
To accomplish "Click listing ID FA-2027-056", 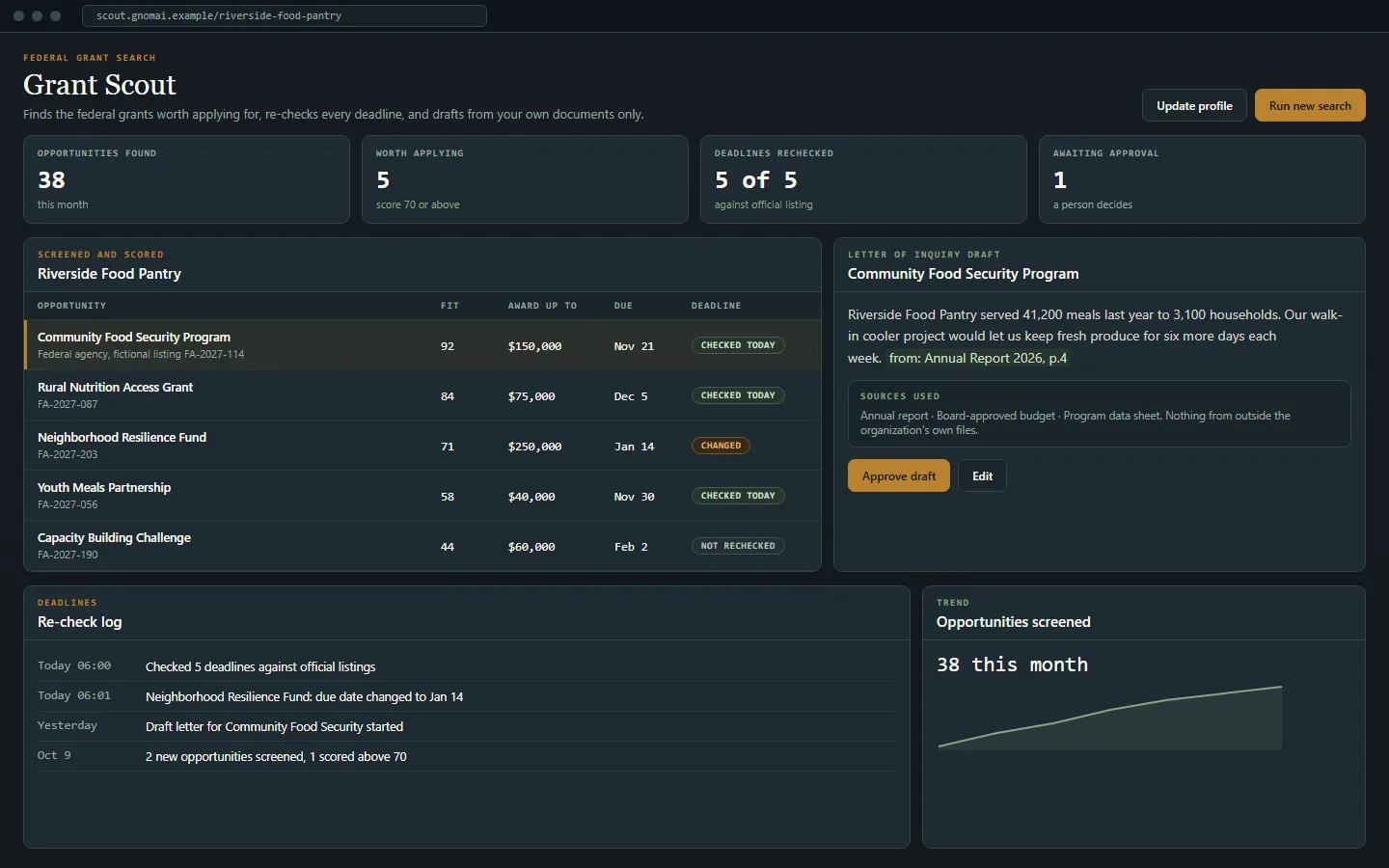I will (x=68, y=504).
